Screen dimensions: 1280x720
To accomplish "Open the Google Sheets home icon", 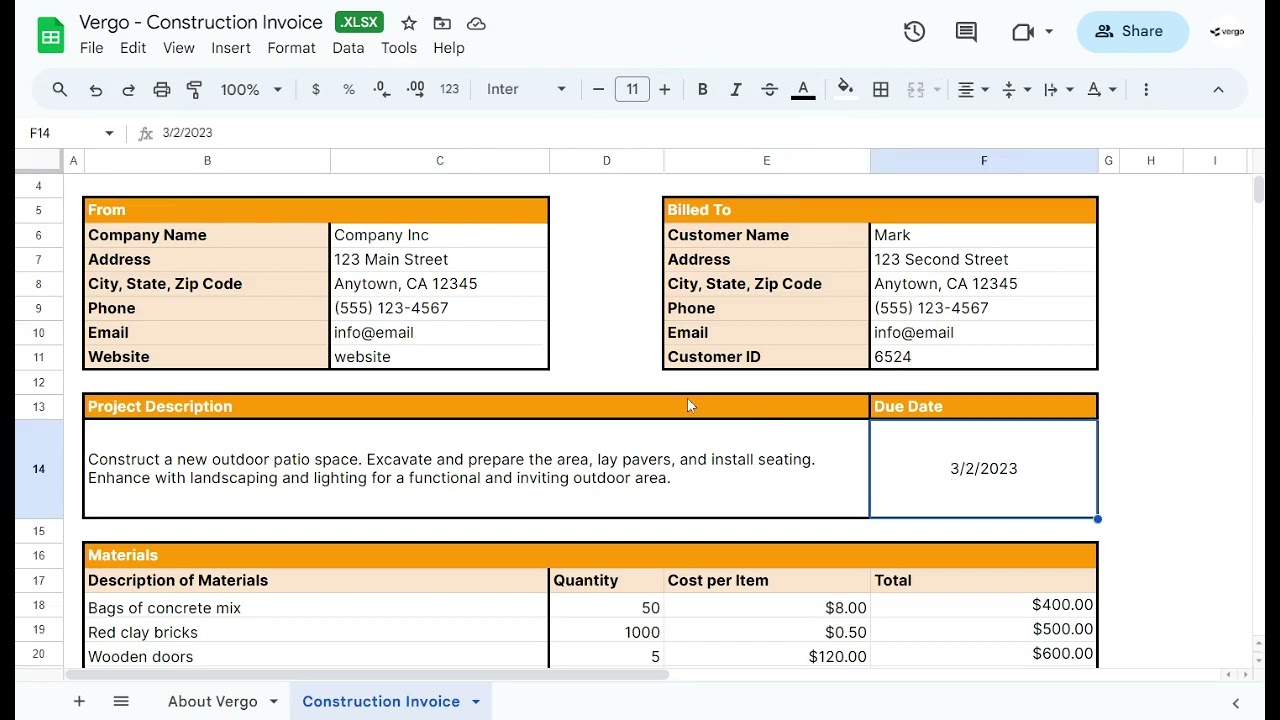I will click(x=50, y=35).
